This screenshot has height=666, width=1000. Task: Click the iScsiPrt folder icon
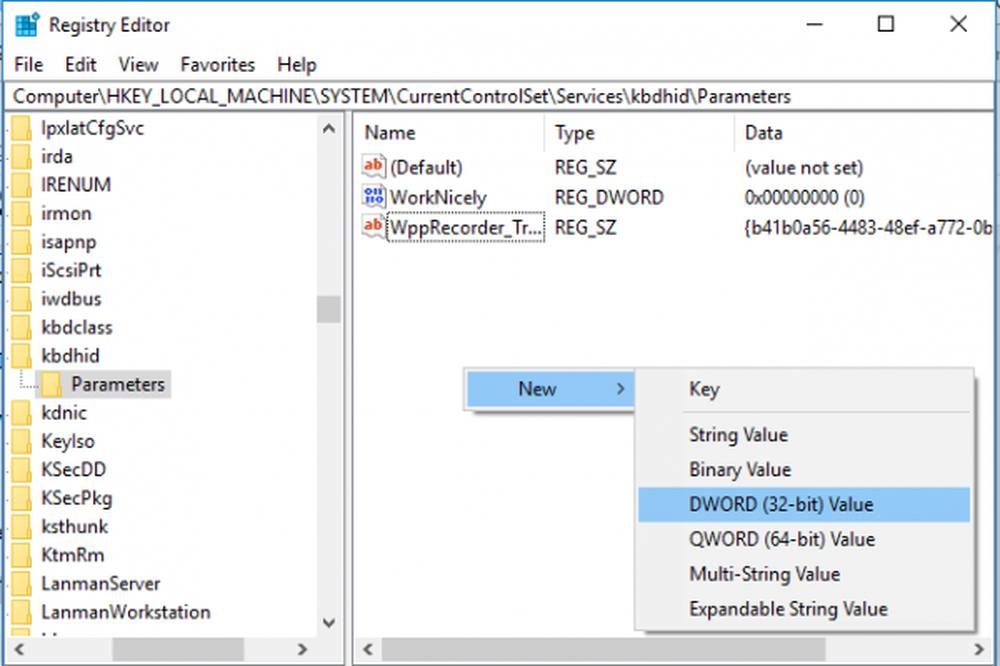tap(21, 270)
